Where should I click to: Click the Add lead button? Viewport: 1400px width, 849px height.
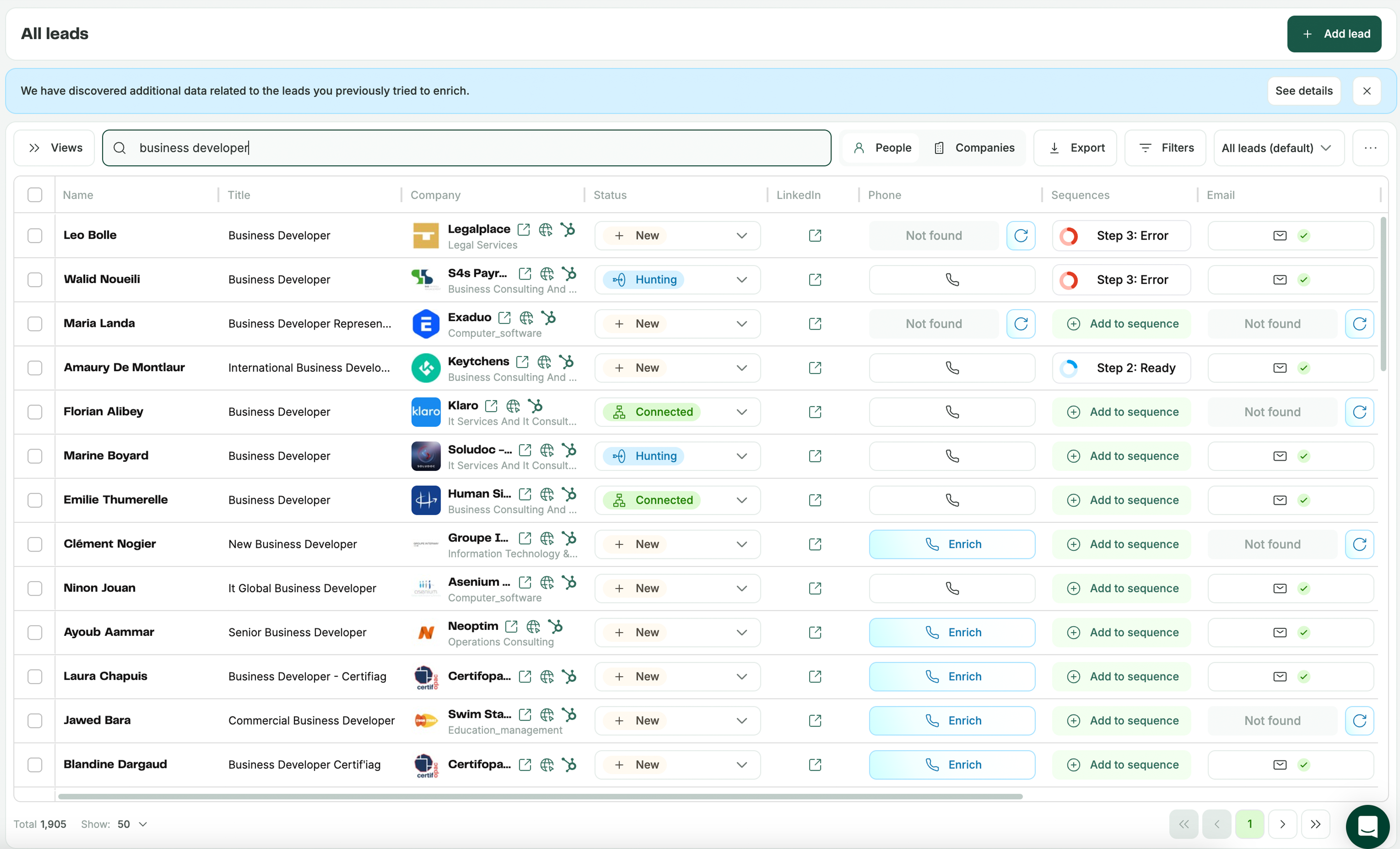coord(1333,34)
